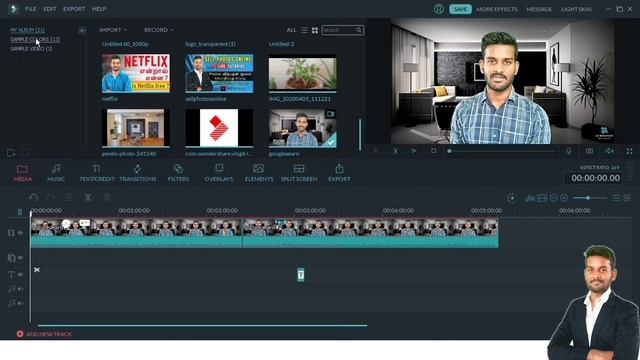Viewport: 640px width, 360px height.
Task: Open the EDIT menu
Action: tap(50, 9)
